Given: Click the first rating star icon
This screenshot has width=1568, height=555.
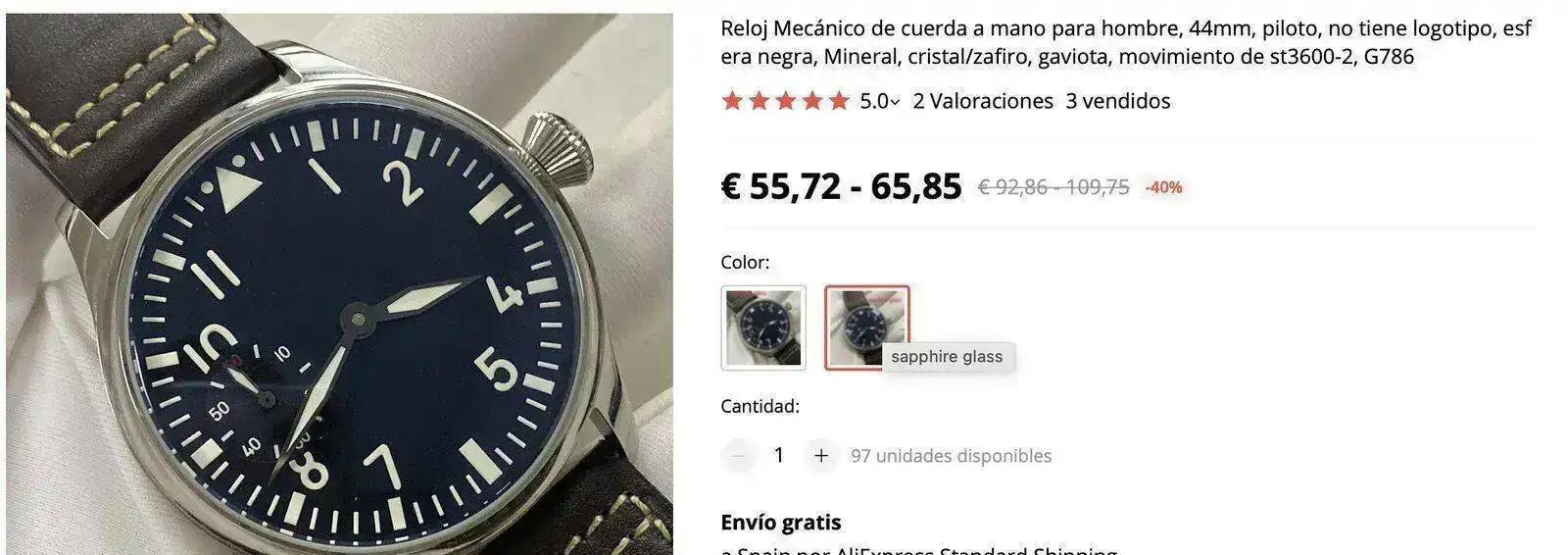Looking at the screenshot, I should (x=732, y=100).
